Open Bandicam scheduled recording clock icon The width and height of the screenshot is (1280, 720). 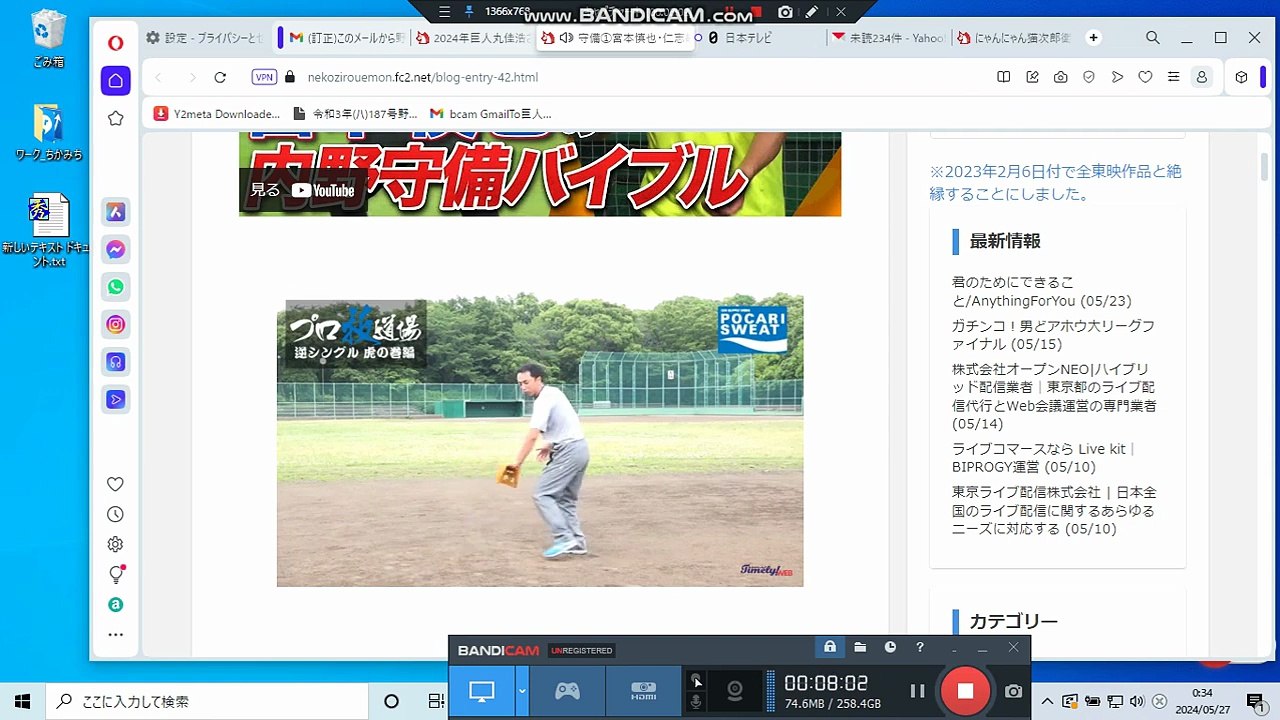890,648
